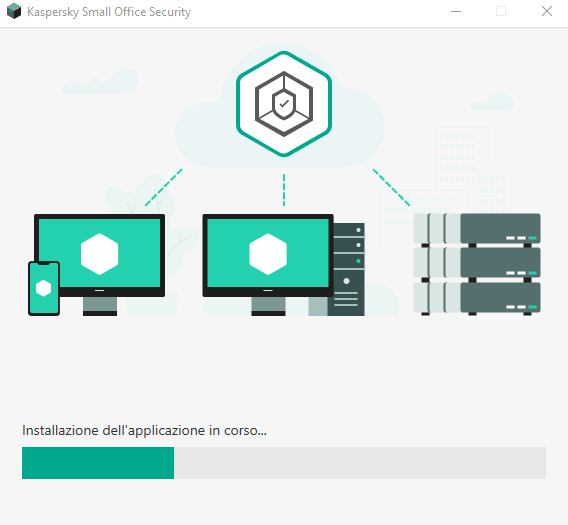Image resolution: width=568 pixels, height=525 pixels.
Task: Click the left monitor illustration
Action: coord(100,264)
